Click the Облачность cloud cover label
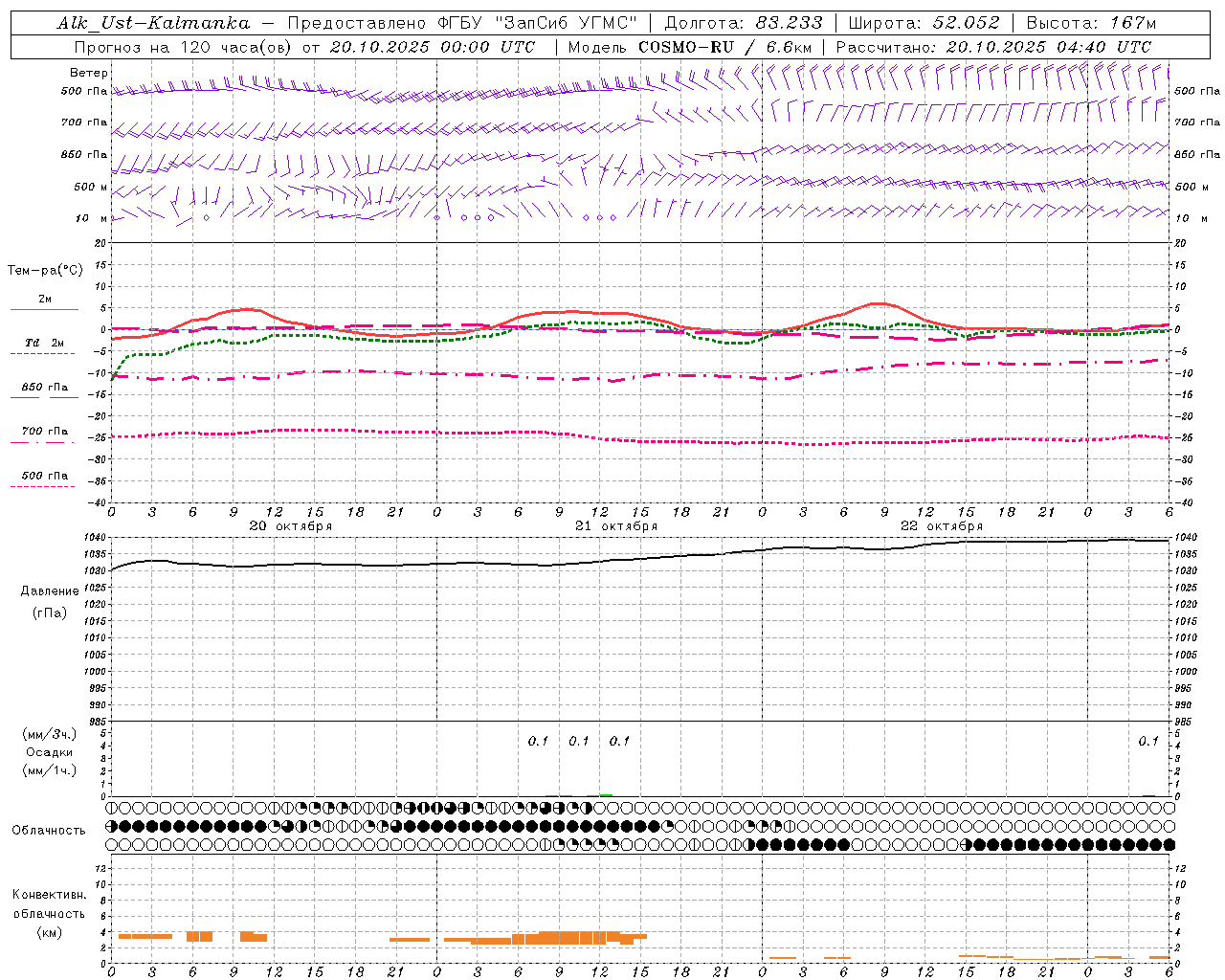1225x980 pixels. (49, 830)
